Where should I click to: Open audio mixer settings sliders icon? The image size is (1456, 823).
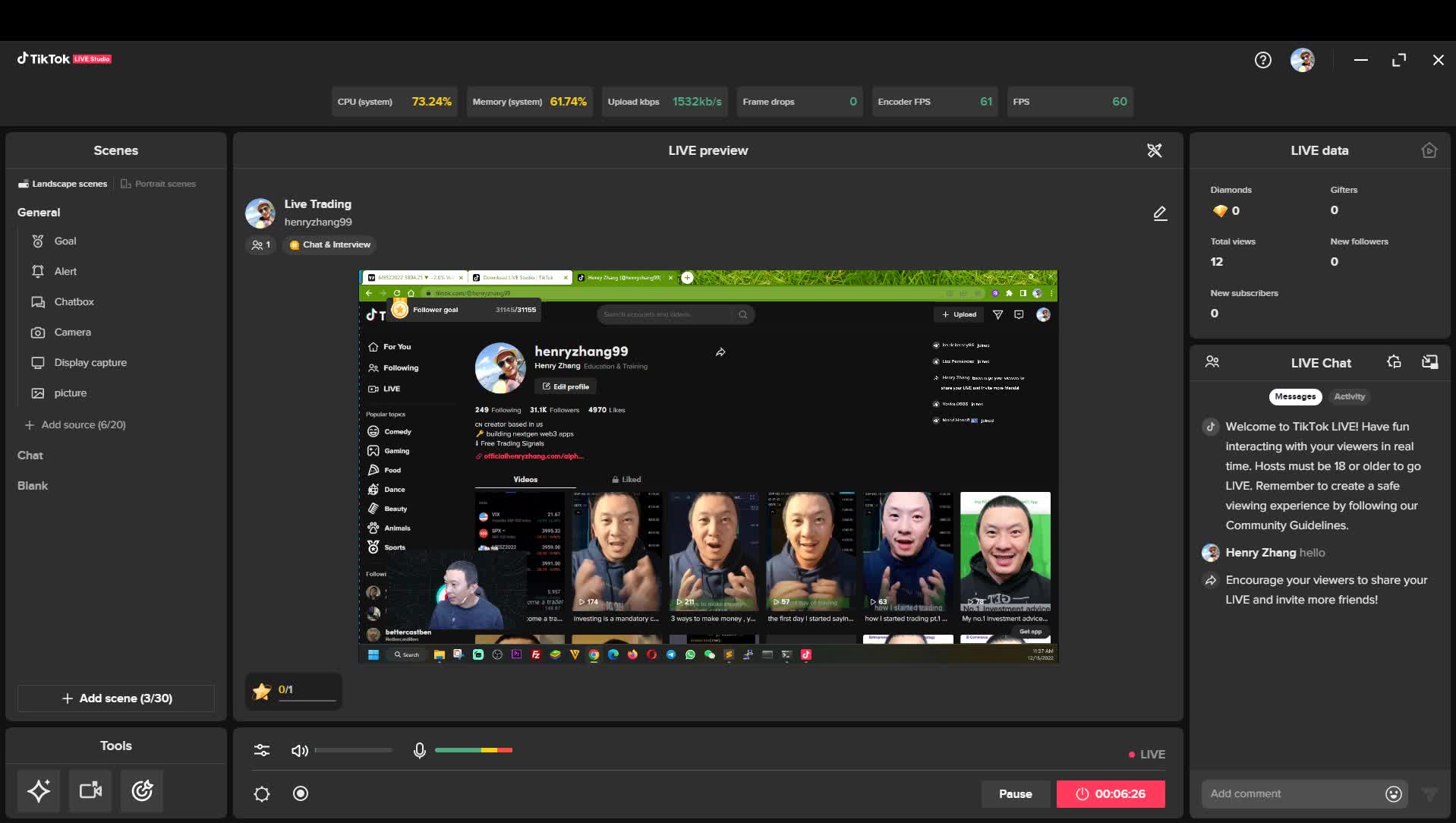click(262, 751)
